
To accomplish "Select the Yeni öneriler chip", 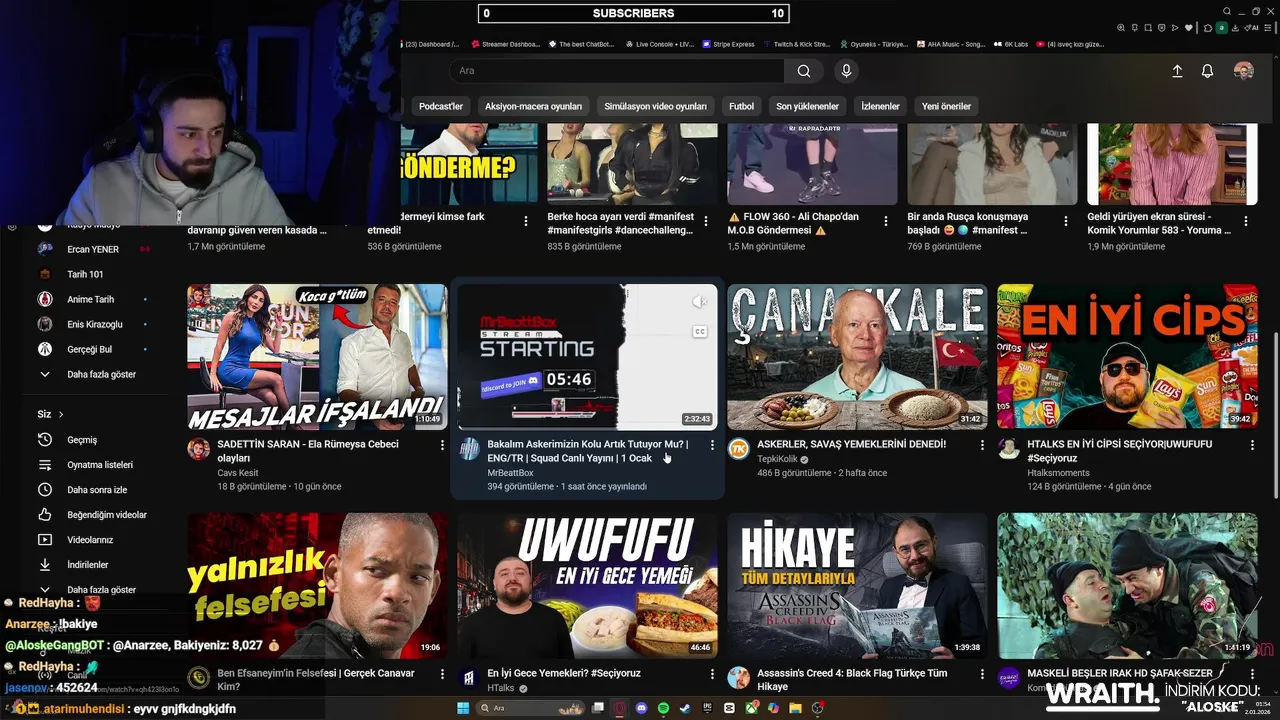I will point(946,106).
